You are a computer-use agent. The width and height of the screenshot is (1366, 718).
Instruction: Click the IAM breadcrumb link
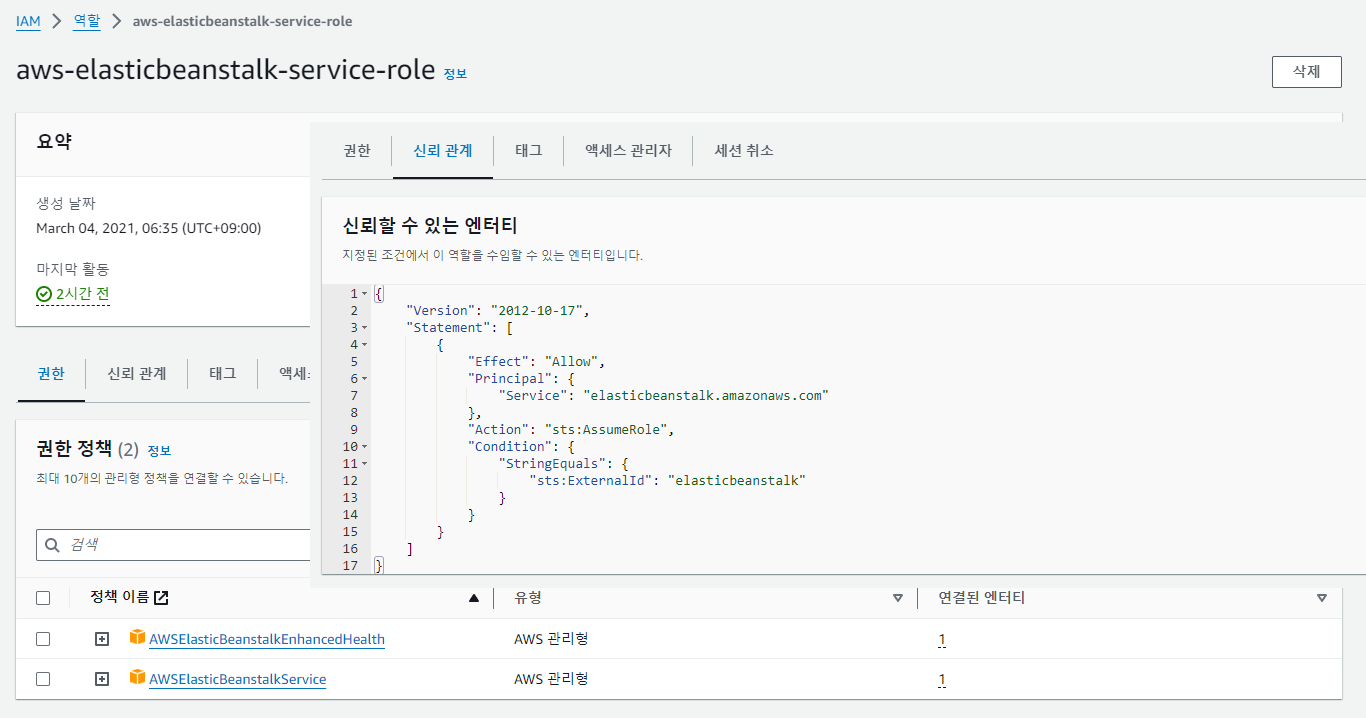click(28, 21)
